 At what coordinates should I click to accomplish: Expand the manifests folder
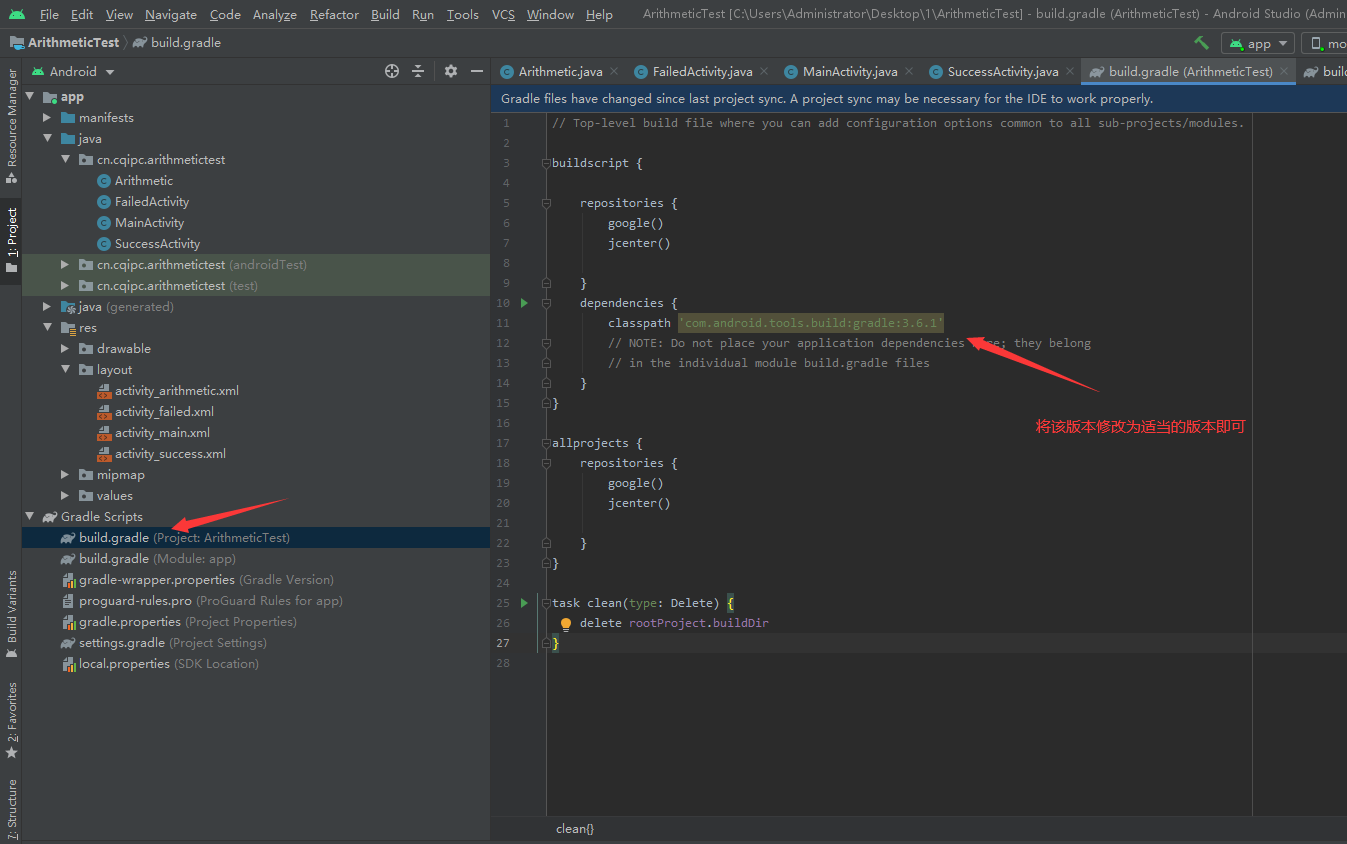tap(47, 117)
